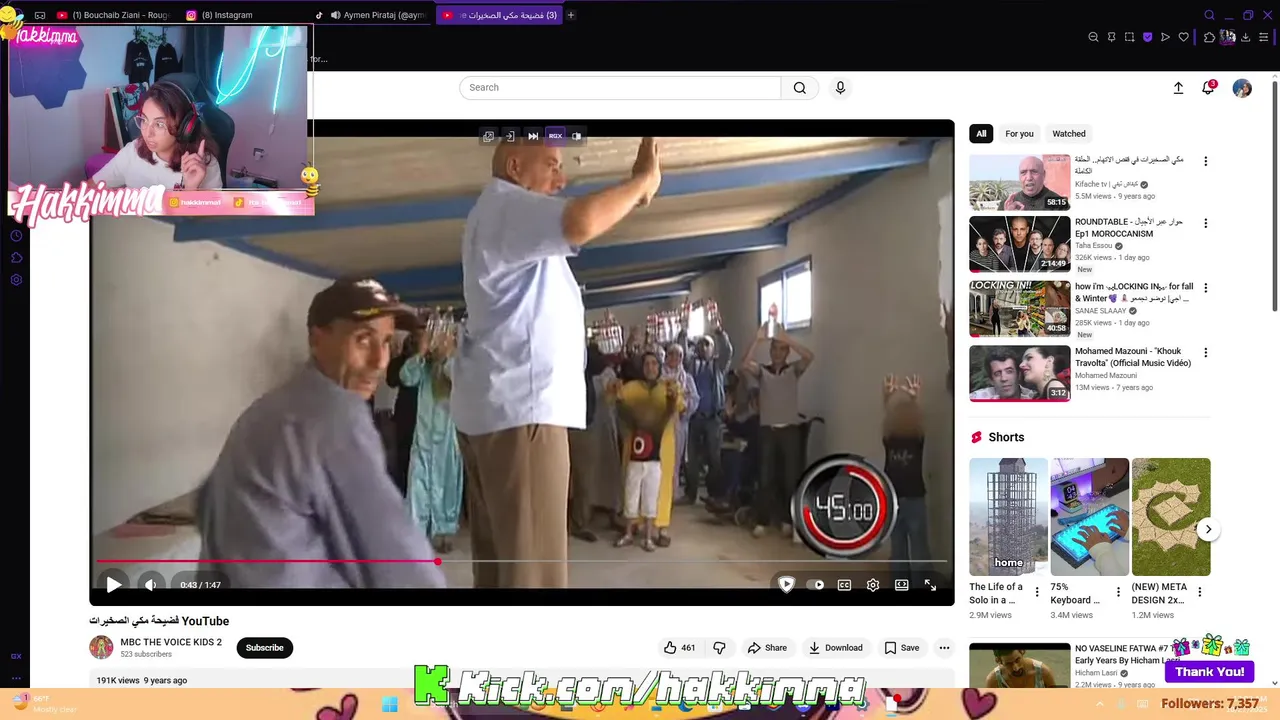The width and height of the screenshot is (1280, 720).
Task: Switch to the Bouchaib Ziani browser tab
Action: click(113, 15)
